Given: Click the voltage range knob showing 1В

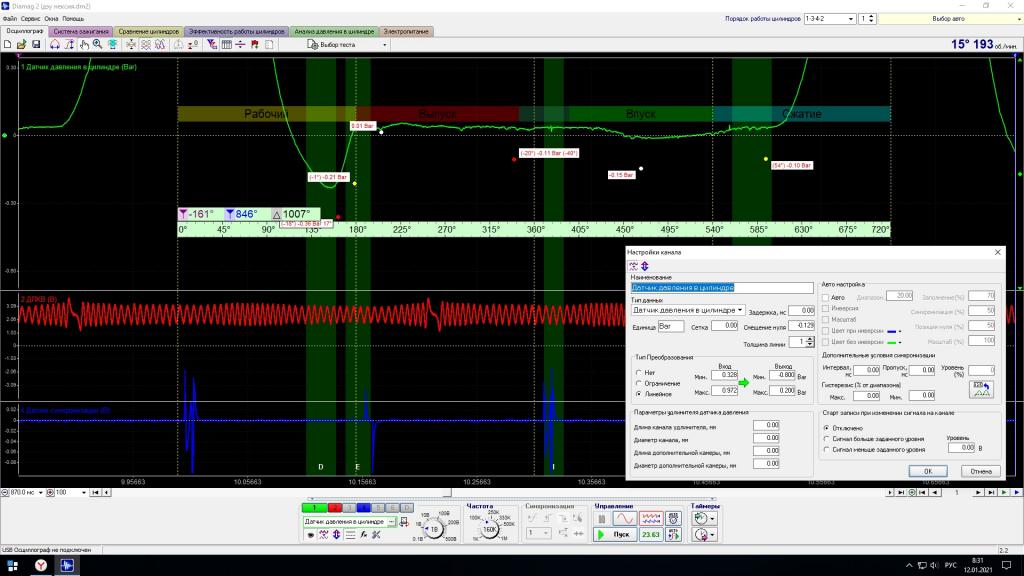Looking at the screenshot, I should [x=434, y=529].
